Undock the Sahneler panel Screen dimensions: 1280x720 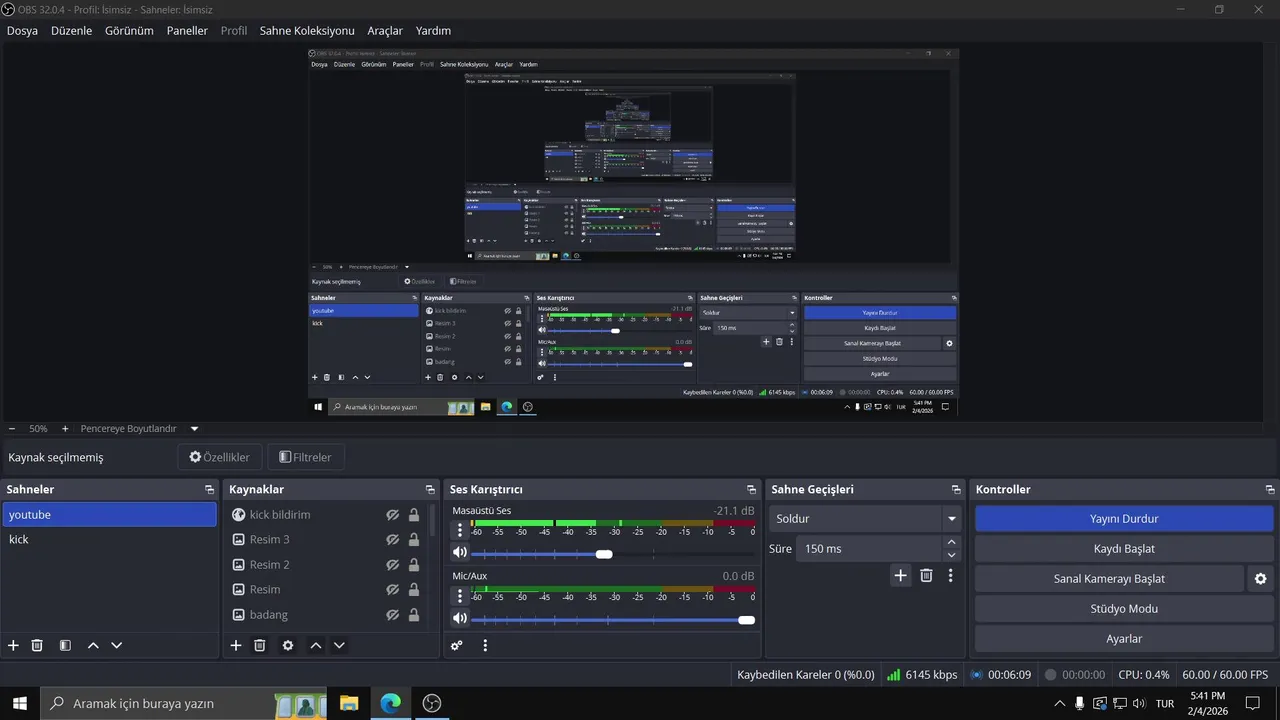click(209, 490)
